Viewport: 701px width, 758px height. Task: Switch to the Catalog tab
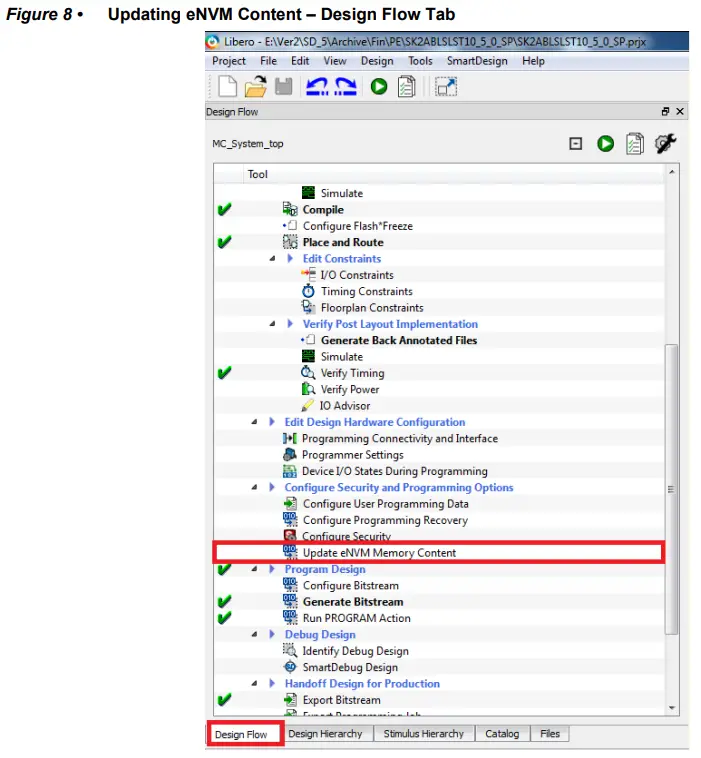tap(502, 733)
